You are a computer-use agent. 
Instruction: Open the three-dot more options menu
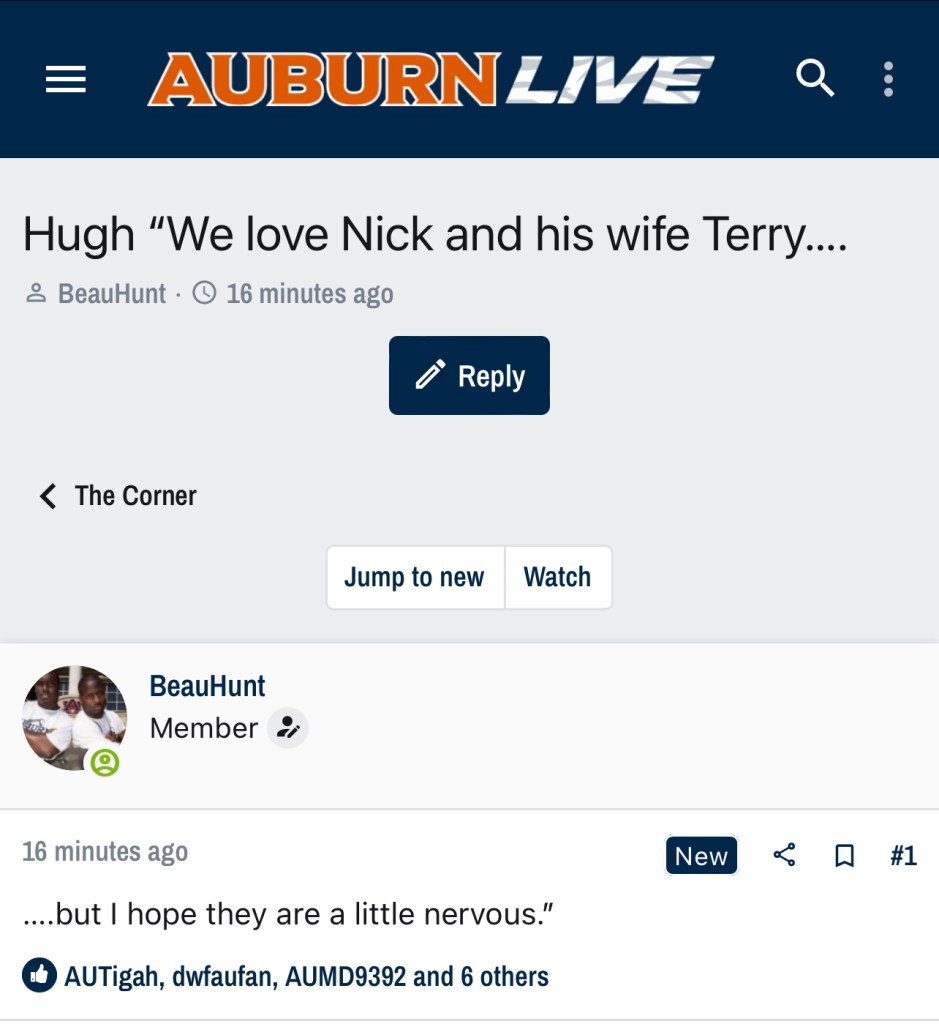[x=888, y=79]
